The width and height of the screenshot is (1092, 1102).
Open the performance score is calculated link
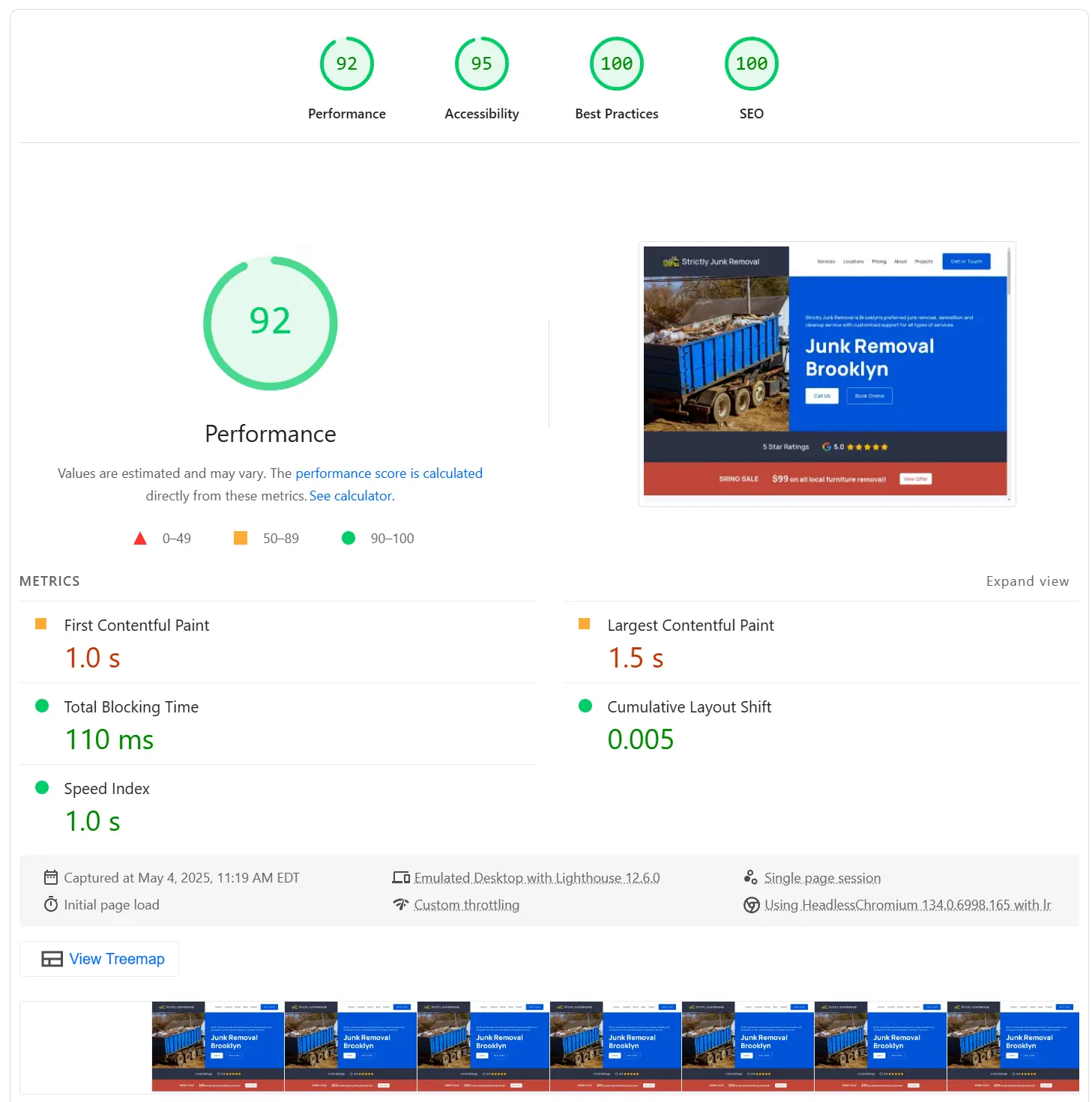tap(389, 473)
